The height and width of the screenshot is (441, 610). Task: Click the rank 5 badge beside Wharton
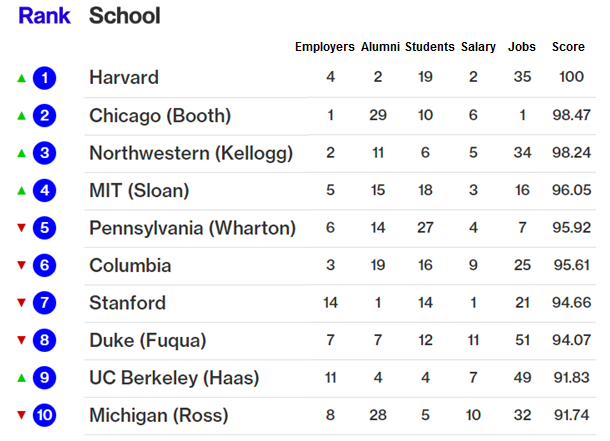(x=44, y=228)
